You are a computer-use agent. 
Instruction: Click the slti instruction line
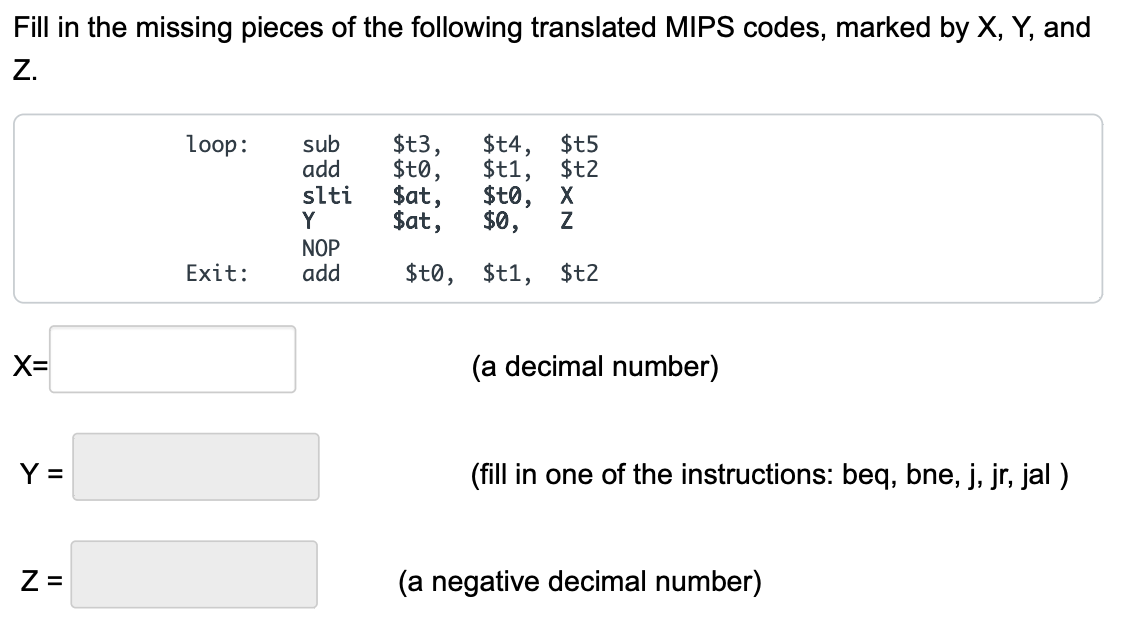[x=327, y=197]
